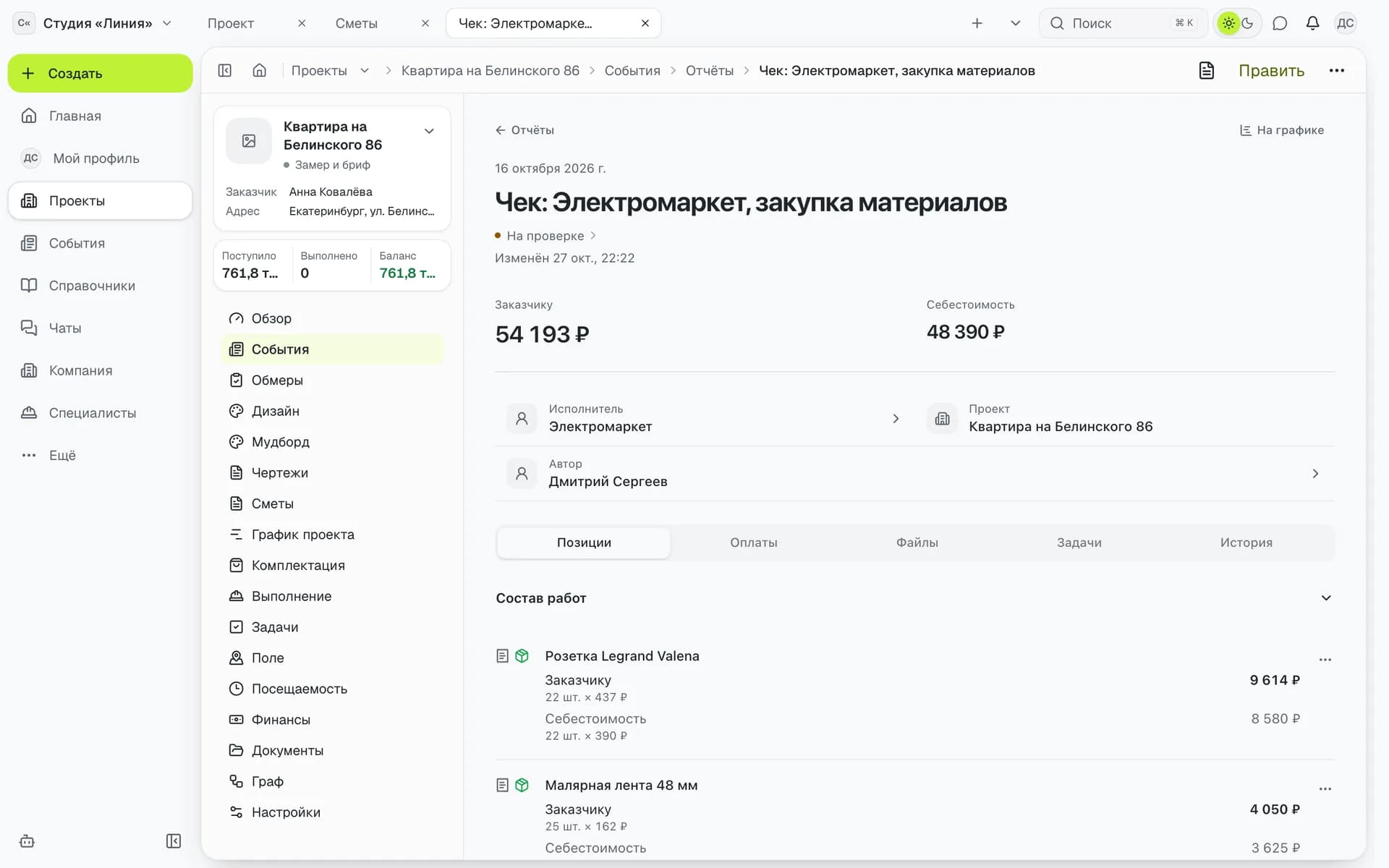Open the На проверке status selector
The height and width of the screenshot is (868, 1389).
tap(545, 236)
